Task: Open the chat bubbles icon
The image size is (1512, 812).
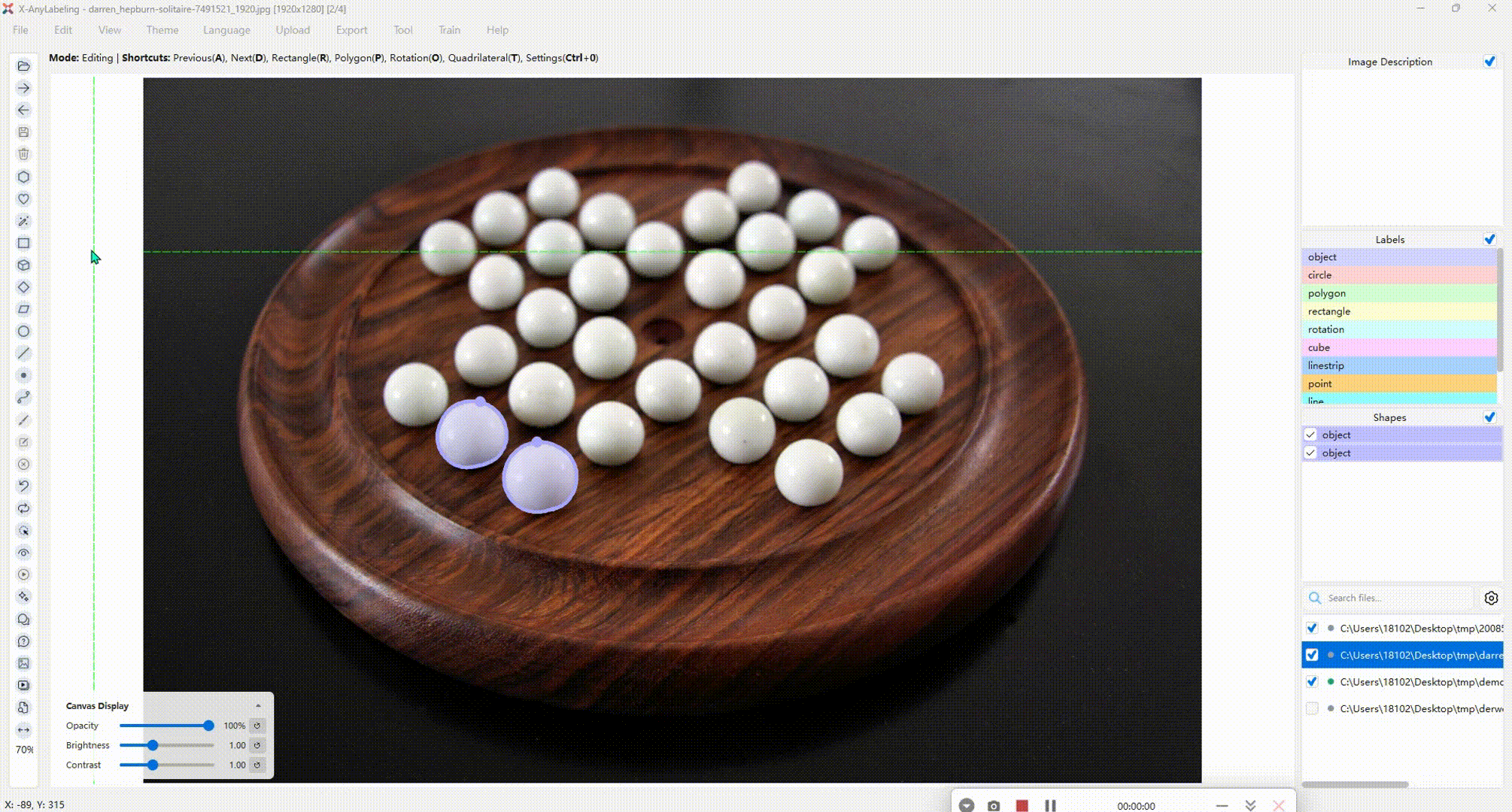Action: [x=23, y=620]
